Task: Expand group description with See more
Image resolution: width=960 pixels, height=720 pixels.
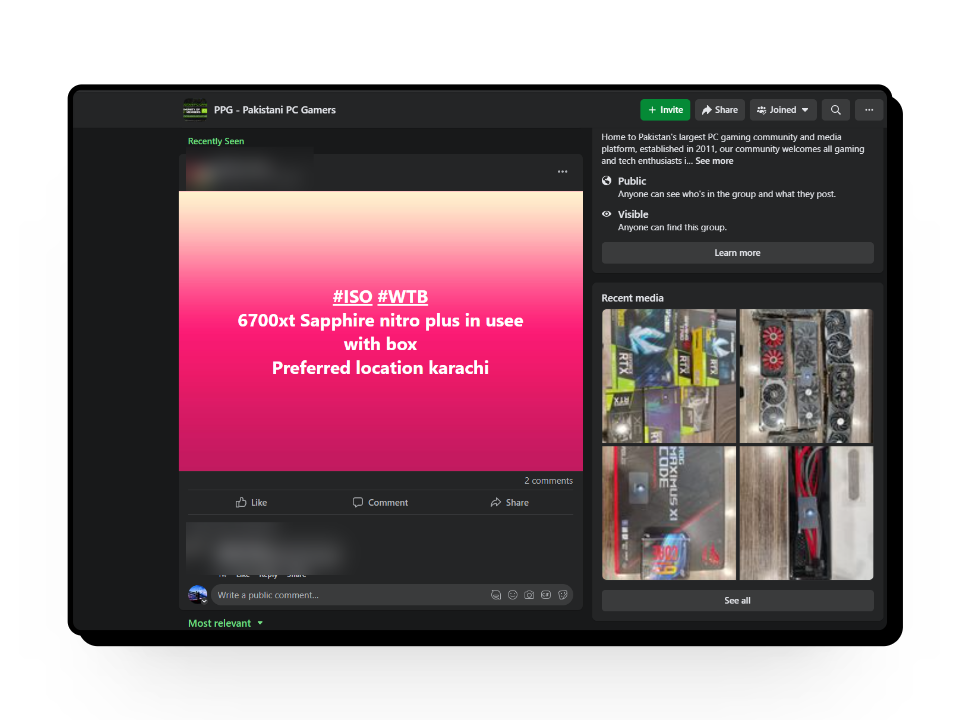Action: [x=714, y=161]
